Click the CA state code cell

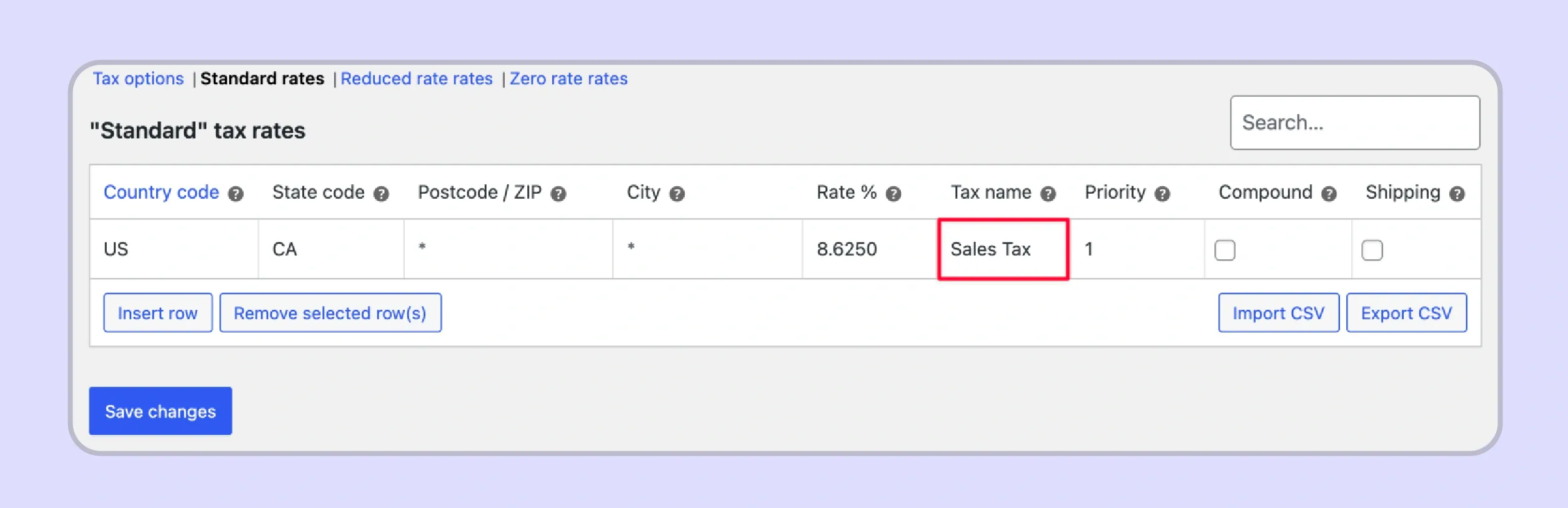click(x=331, y=249)
